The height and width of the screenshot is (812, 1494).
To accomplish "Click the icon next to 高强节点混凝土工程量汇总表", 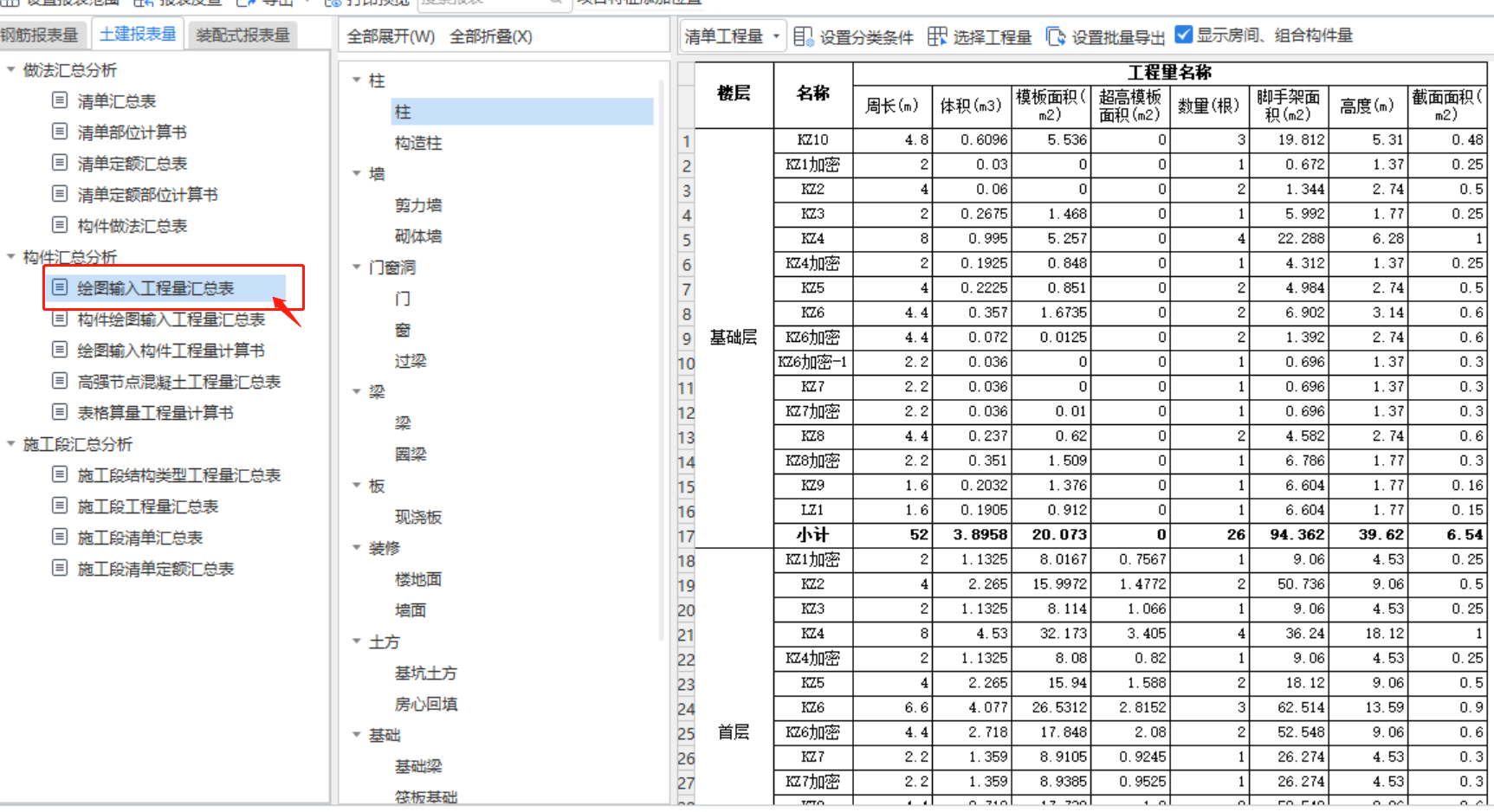I will 60,381.
